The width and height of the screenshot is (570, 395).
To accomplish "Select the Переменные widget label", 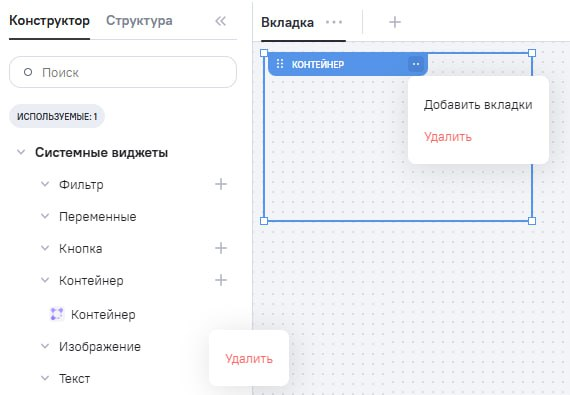I will coord(98,217).
